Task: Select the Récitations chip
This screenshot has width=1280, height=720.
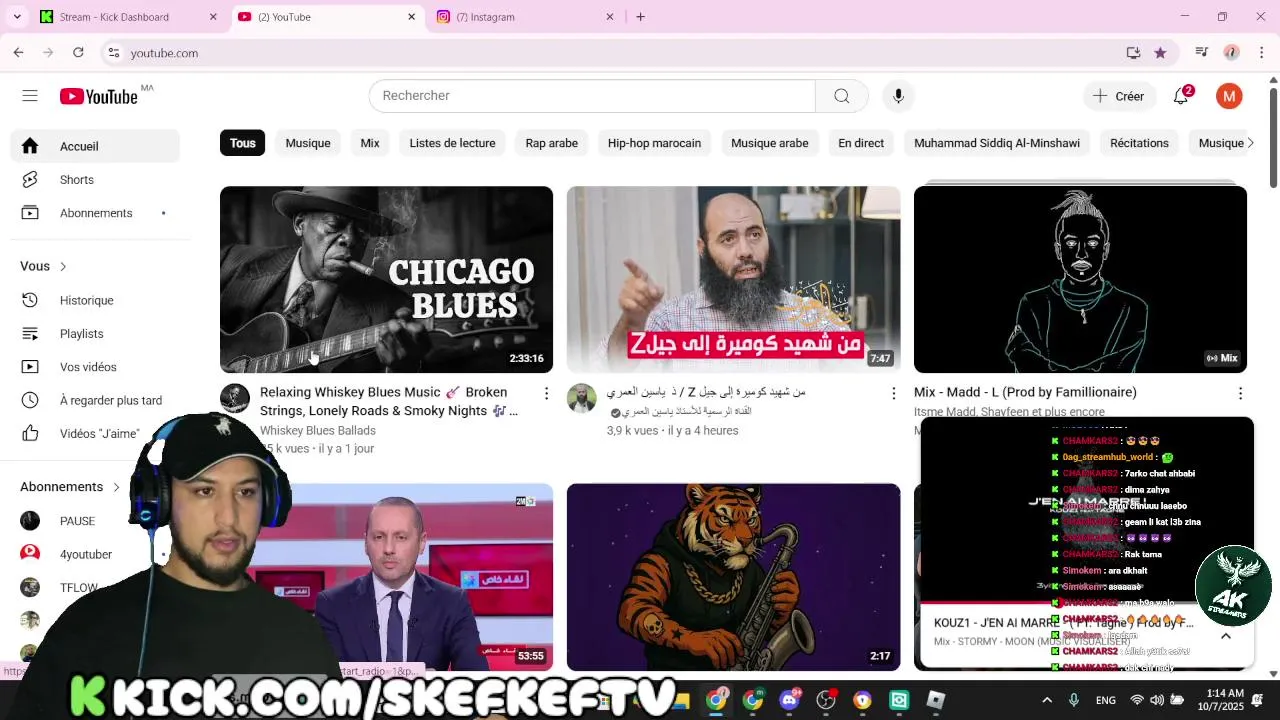Action: (x=1139, y=143)
